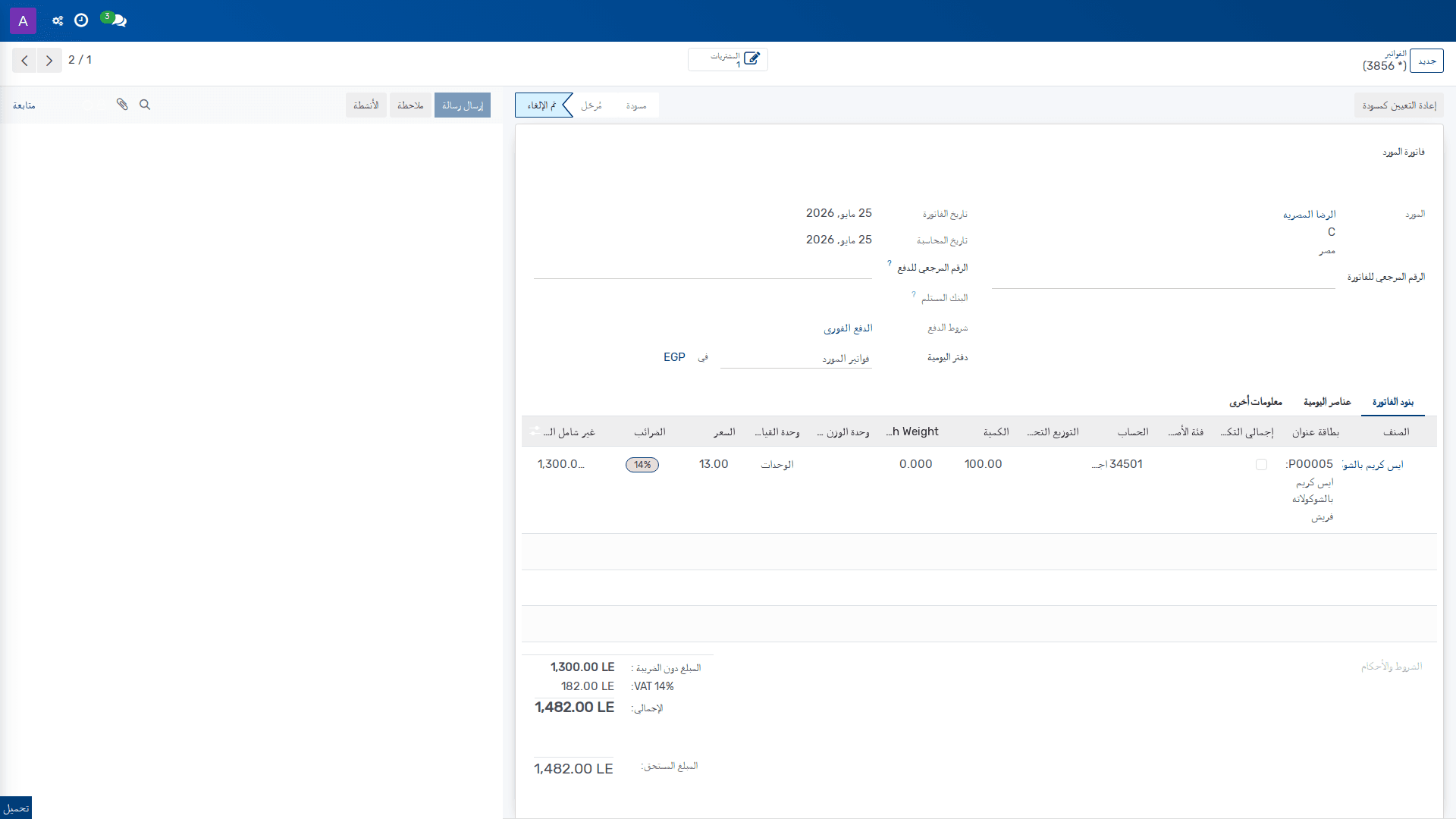Click the بطاقة عنوان label column header

point(1316,431)
